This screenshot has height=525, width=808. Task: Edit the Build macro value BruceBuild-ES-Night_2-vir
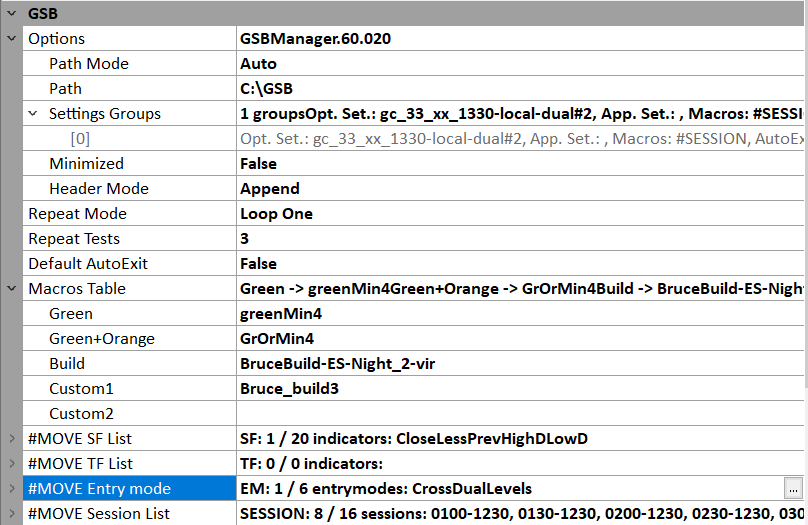point(337,364)
